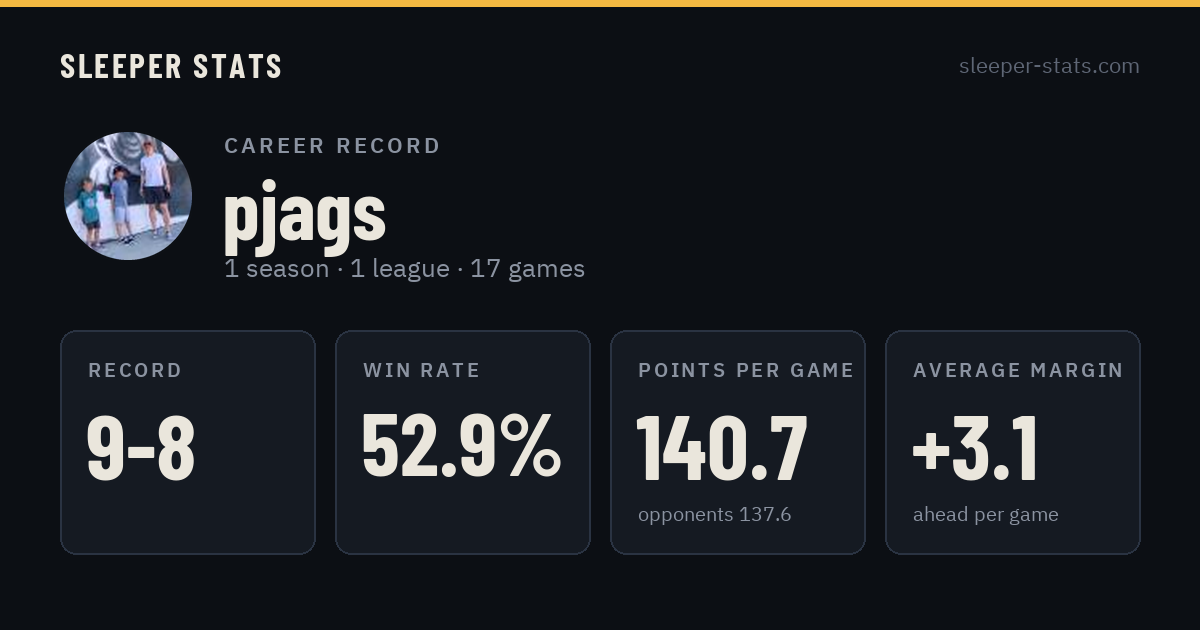Open the Points Per Game card

(738, 442)
